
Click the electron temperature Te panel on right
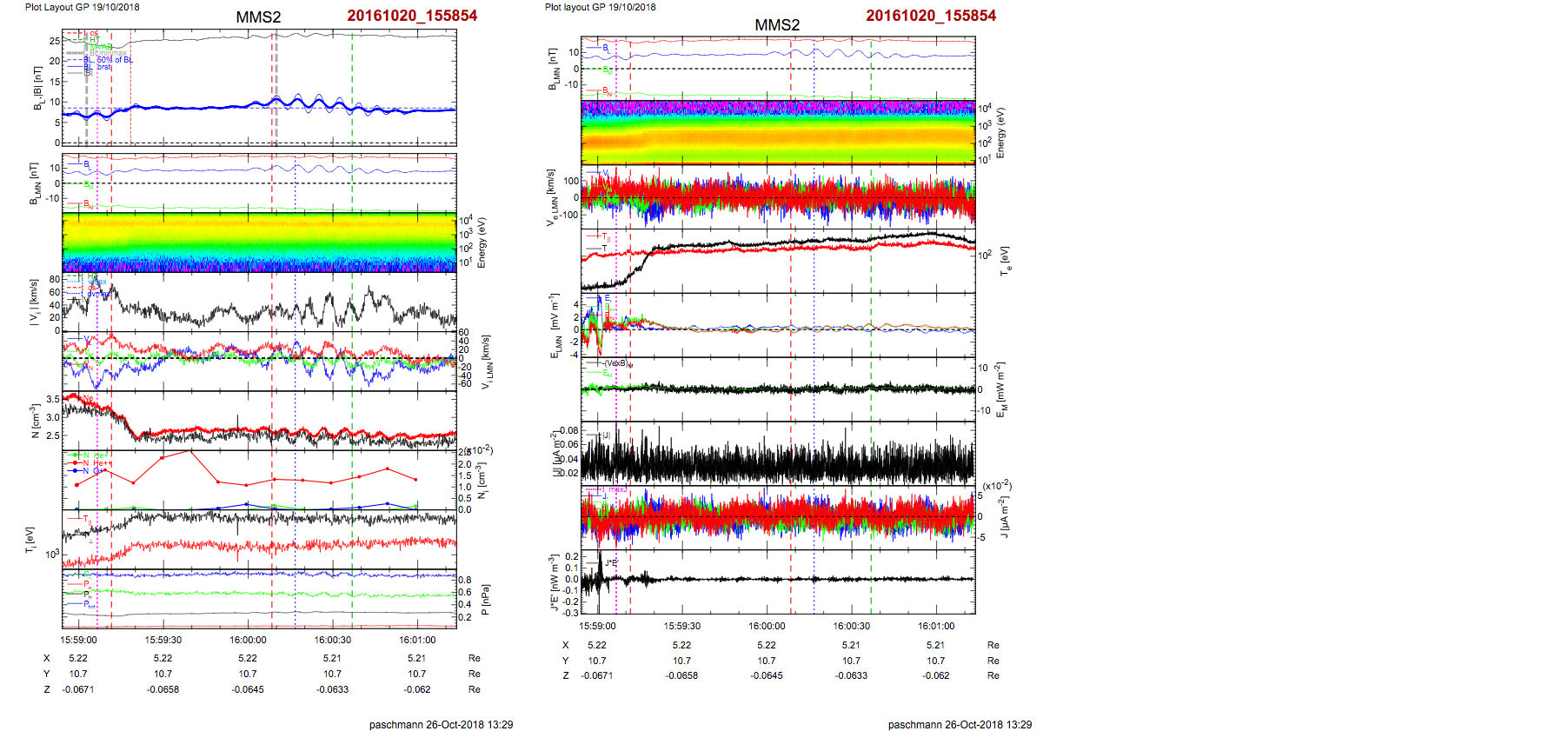tap(778, 260)
